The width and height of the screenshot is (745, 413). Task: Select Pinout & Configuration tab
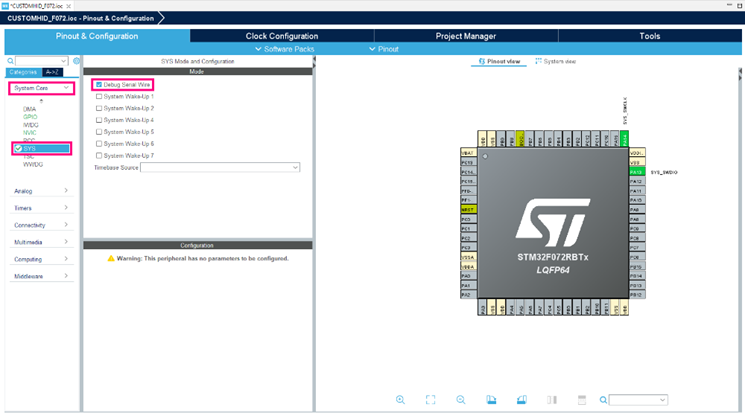click(x=97, y=36)
